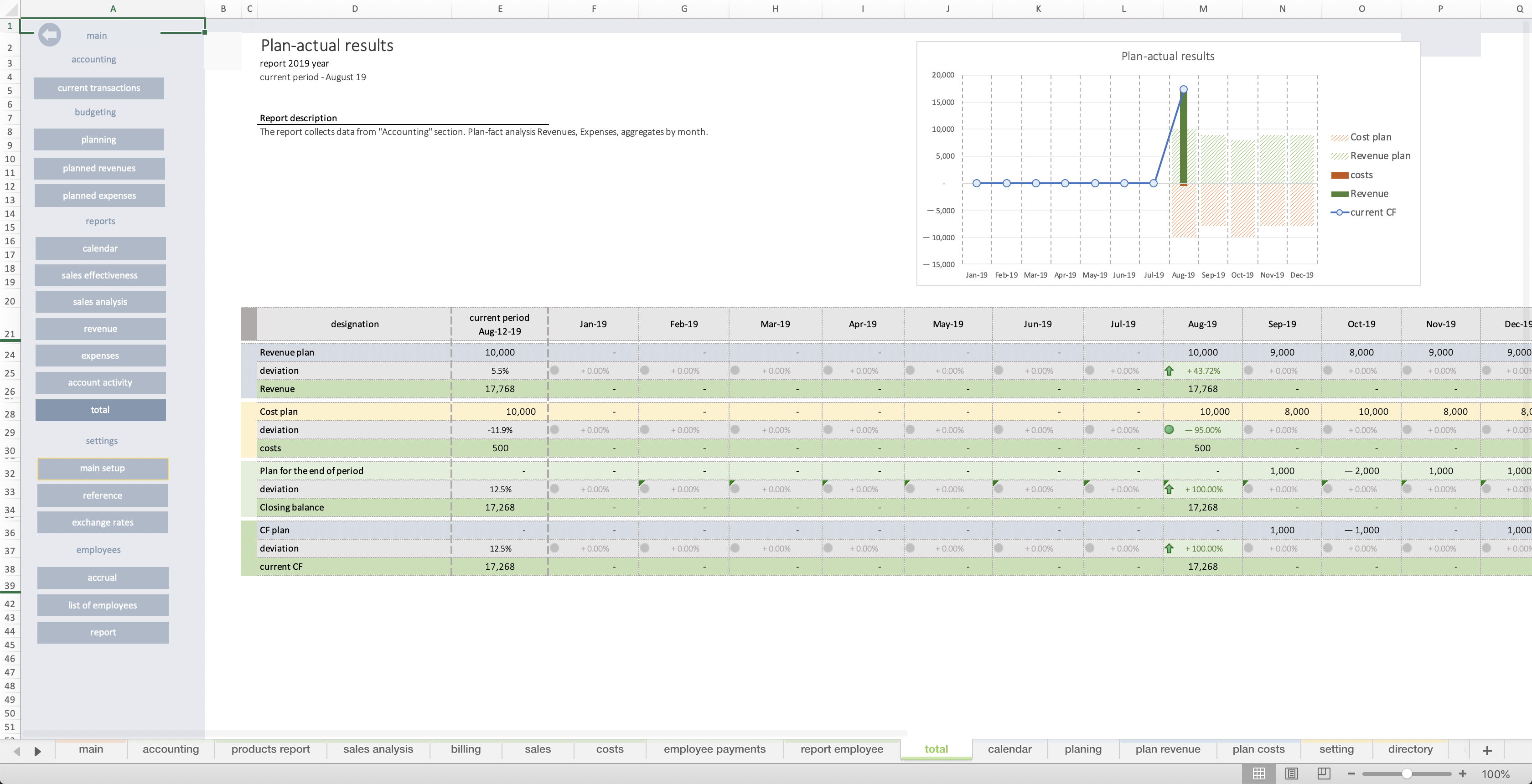Click the accrual sidebar button

[102, 577]
